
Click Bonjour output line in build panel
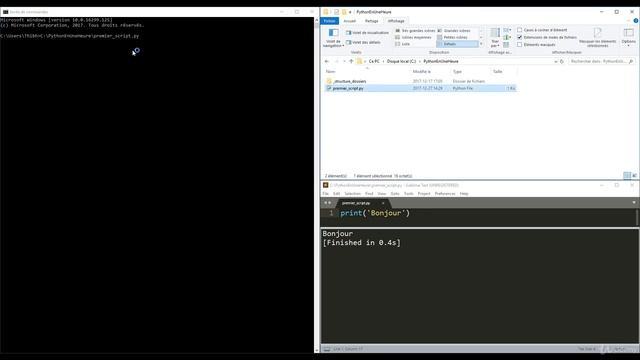[x=338, y=234]
